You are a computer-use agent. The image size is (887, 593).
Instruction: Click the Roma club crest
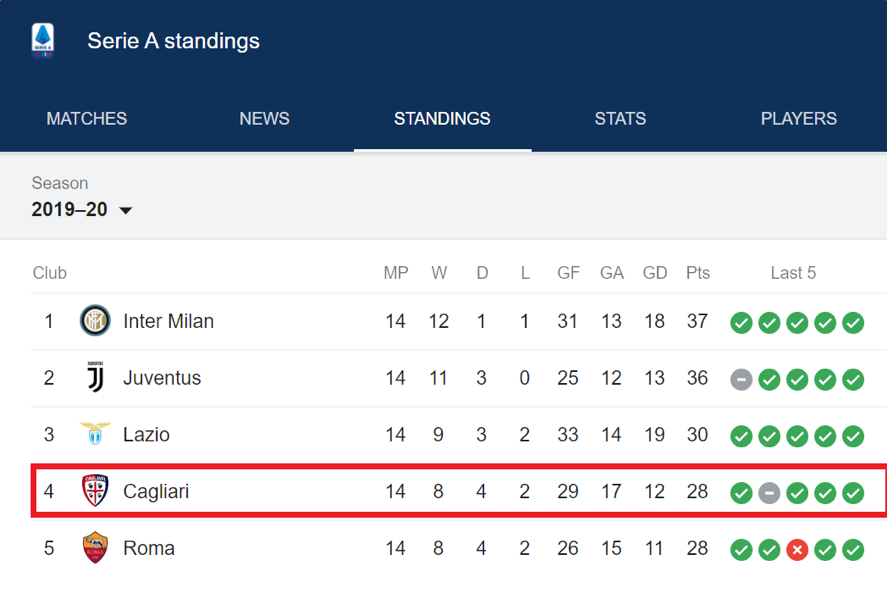(x=95, y=547)
